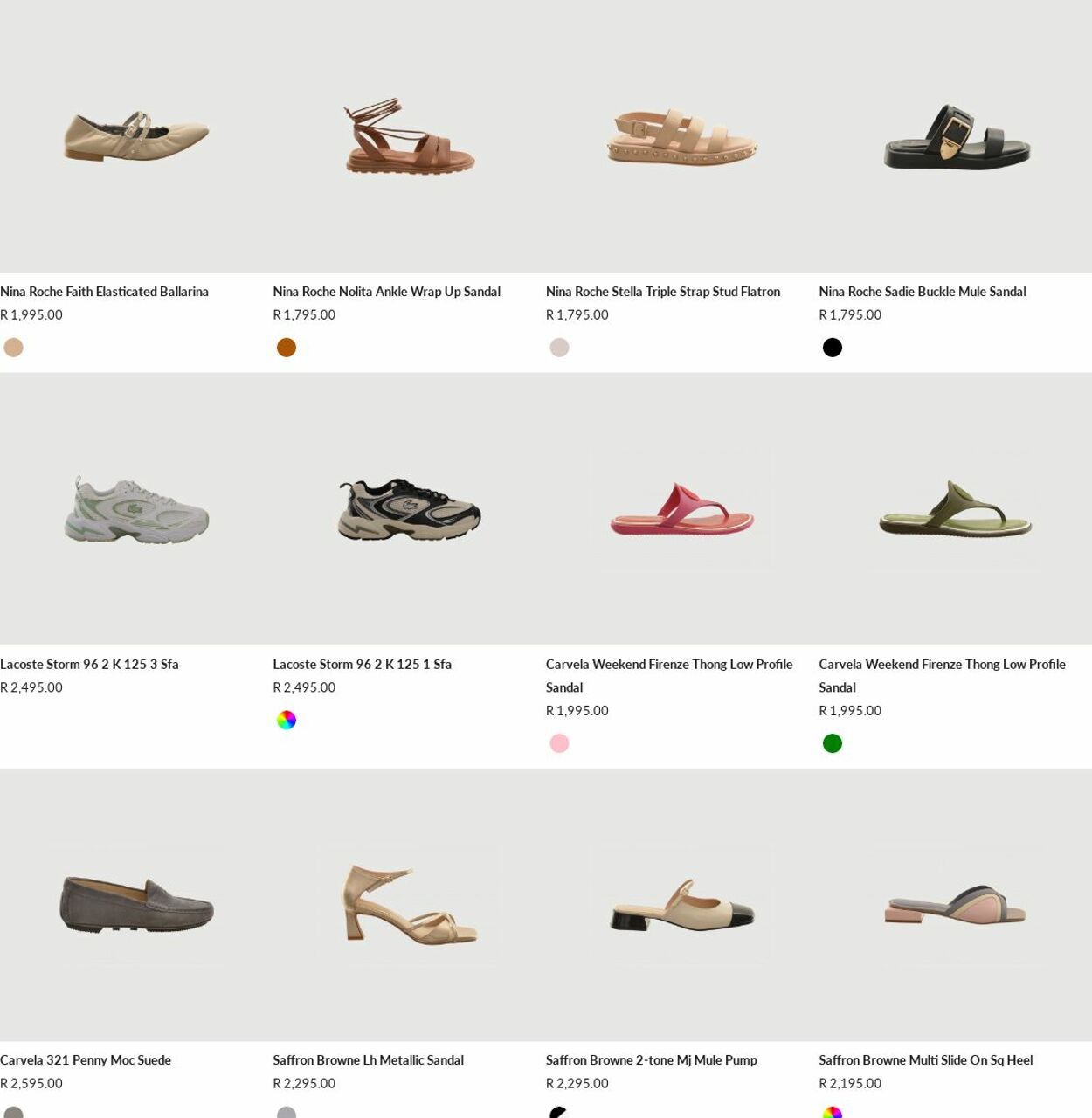Click R 1,795.00 price under Sadie Buckle Mule
This screenshot has height=1118, width=1092.
coord(850,315)
